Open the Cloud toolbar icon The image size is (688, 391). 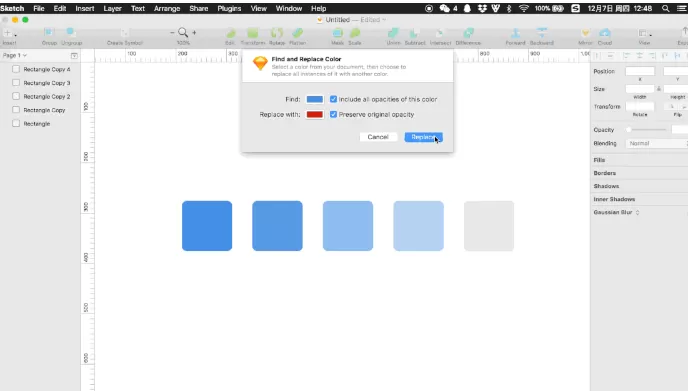[x=605, y=33]
